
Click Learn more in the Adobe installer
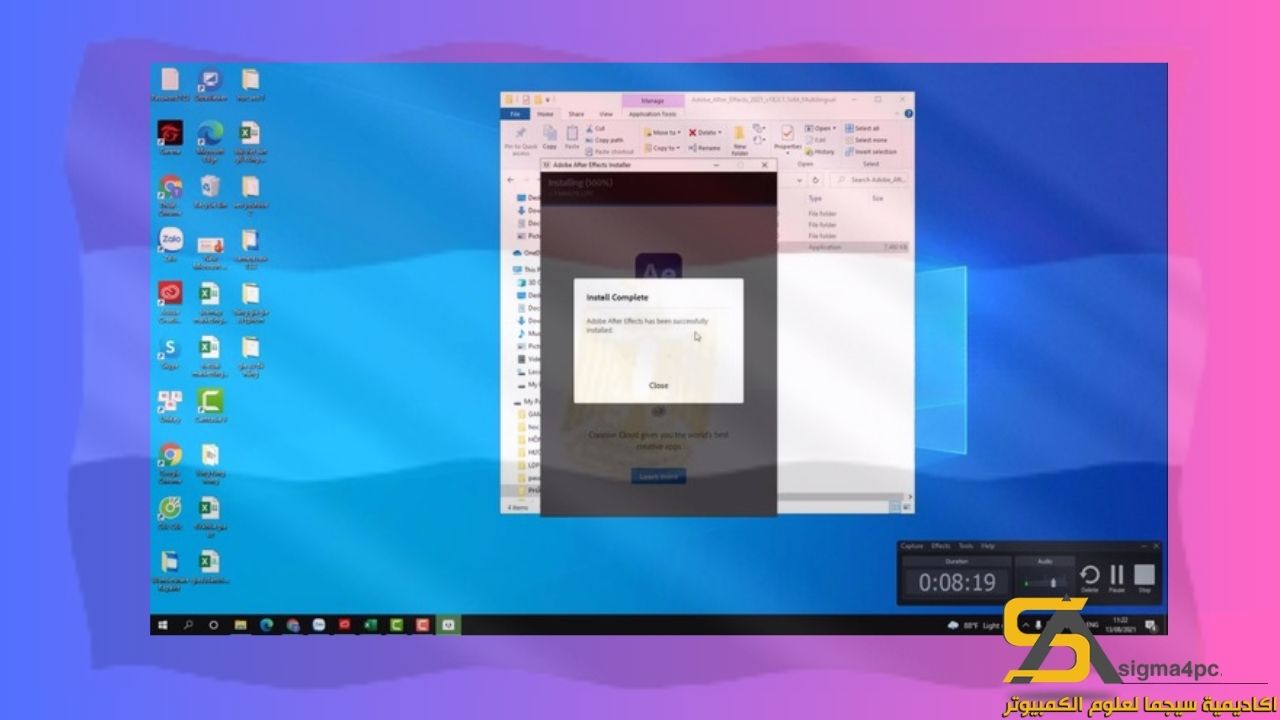[658, 477]
